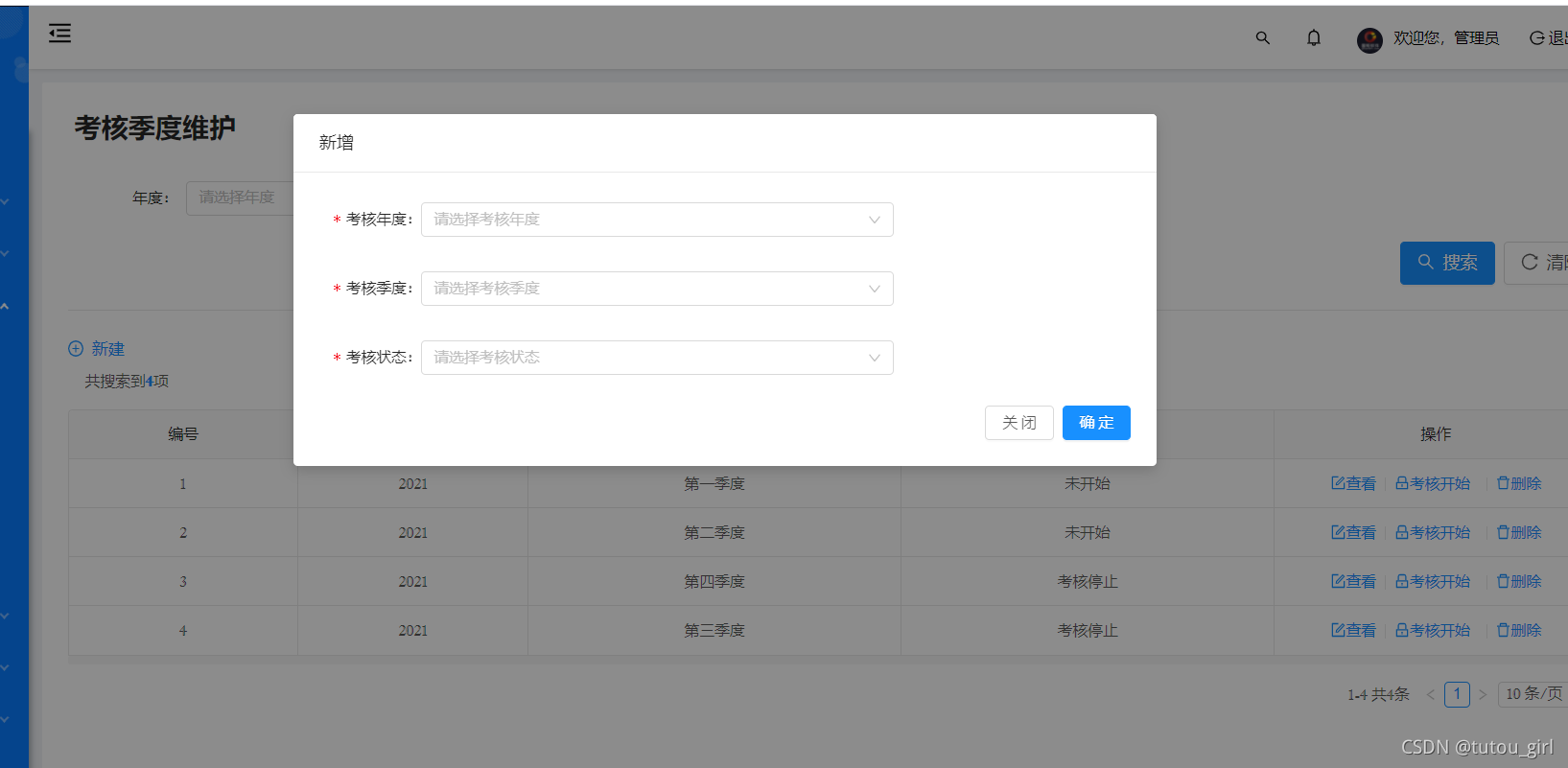Open the 考核季度 dropdown in dialog
The image size is (1568, 768).
657,289
